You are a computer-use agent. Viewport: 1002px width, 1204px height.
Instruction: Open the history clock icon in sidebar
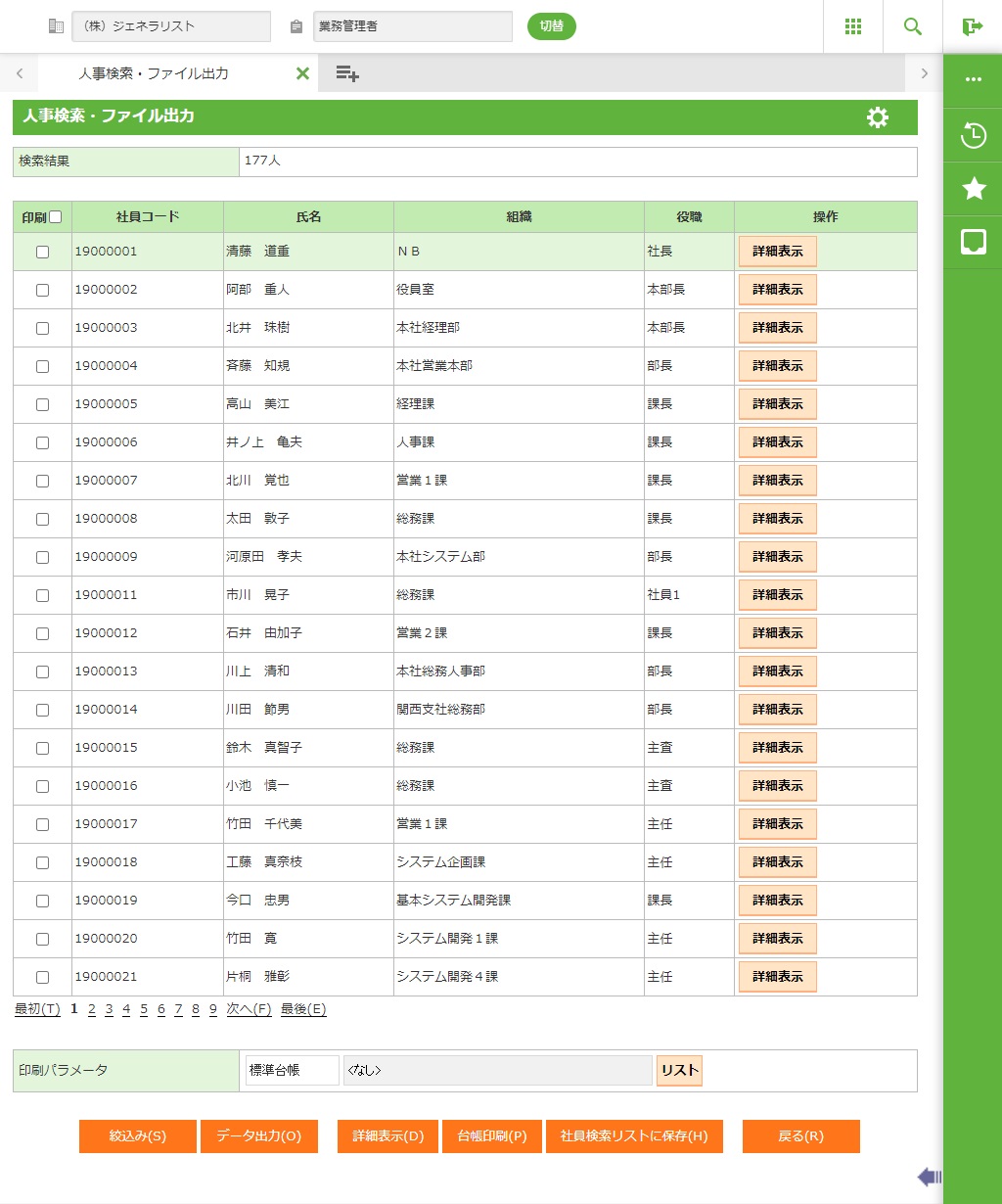(x=974, y=135)
